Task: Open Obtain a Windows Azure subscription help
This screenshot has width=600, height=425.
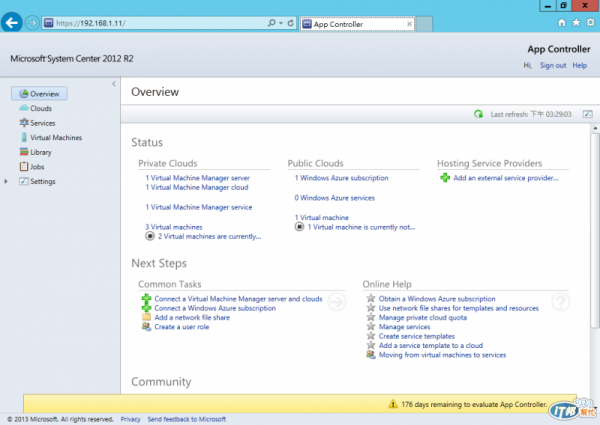Action: pyautogui.click(x=437, y=299)
